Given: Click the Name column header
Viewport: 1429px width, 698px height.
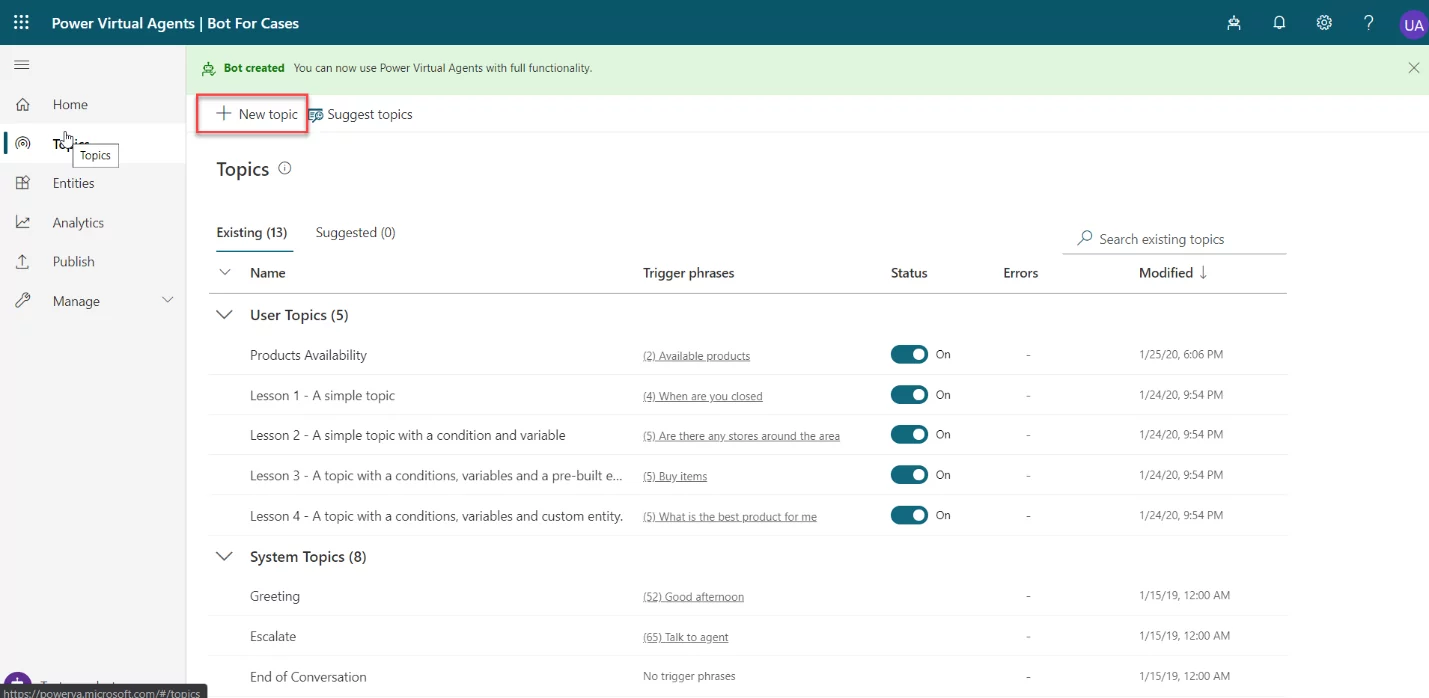Looking at the screenshot, I should 268,273.
